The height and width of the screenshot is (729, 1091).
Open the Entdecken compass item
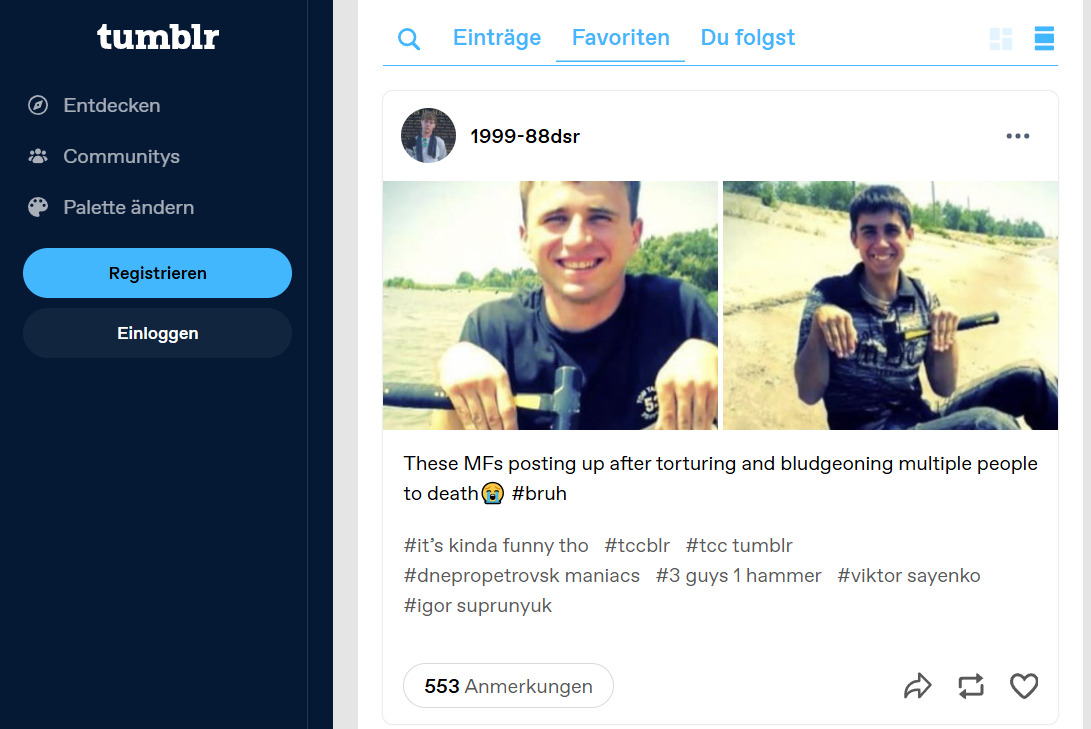pyautogui.click(x=38, y=105)
